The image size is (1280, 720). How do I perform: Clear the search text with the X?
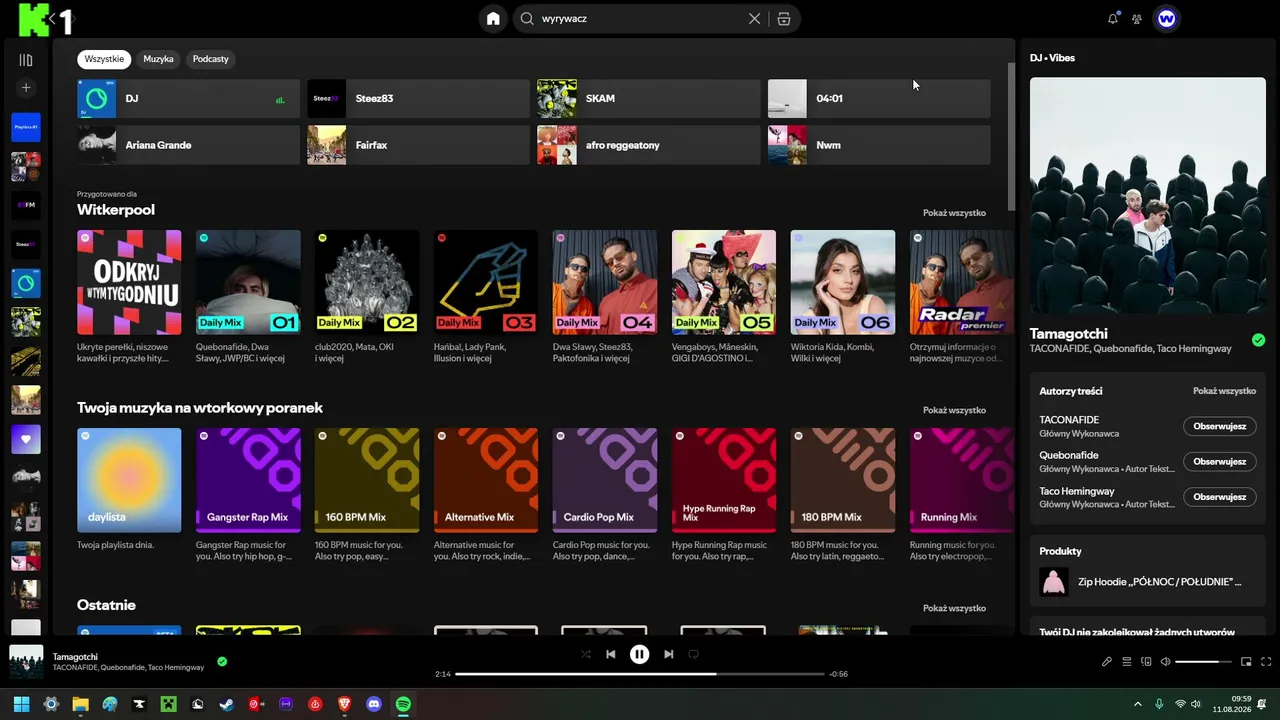click(x=755, y=19)
